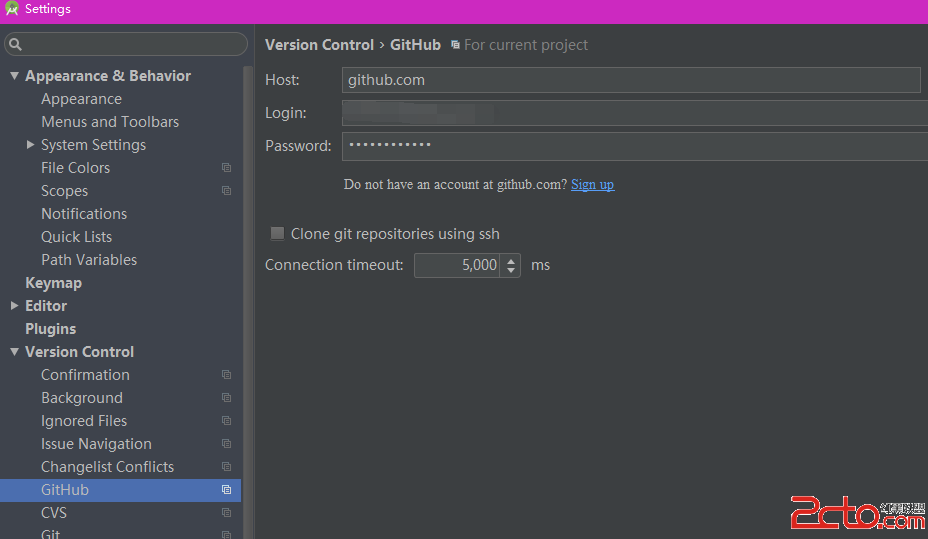Focus the settings search field

point(126,44)
